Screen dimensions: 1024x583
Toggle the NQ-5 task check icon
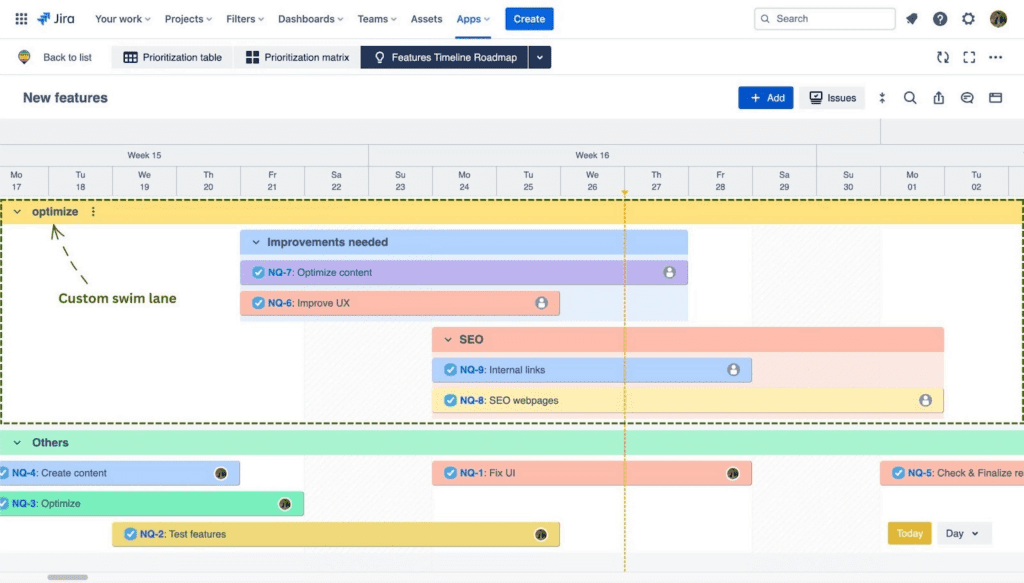point(898,473)
